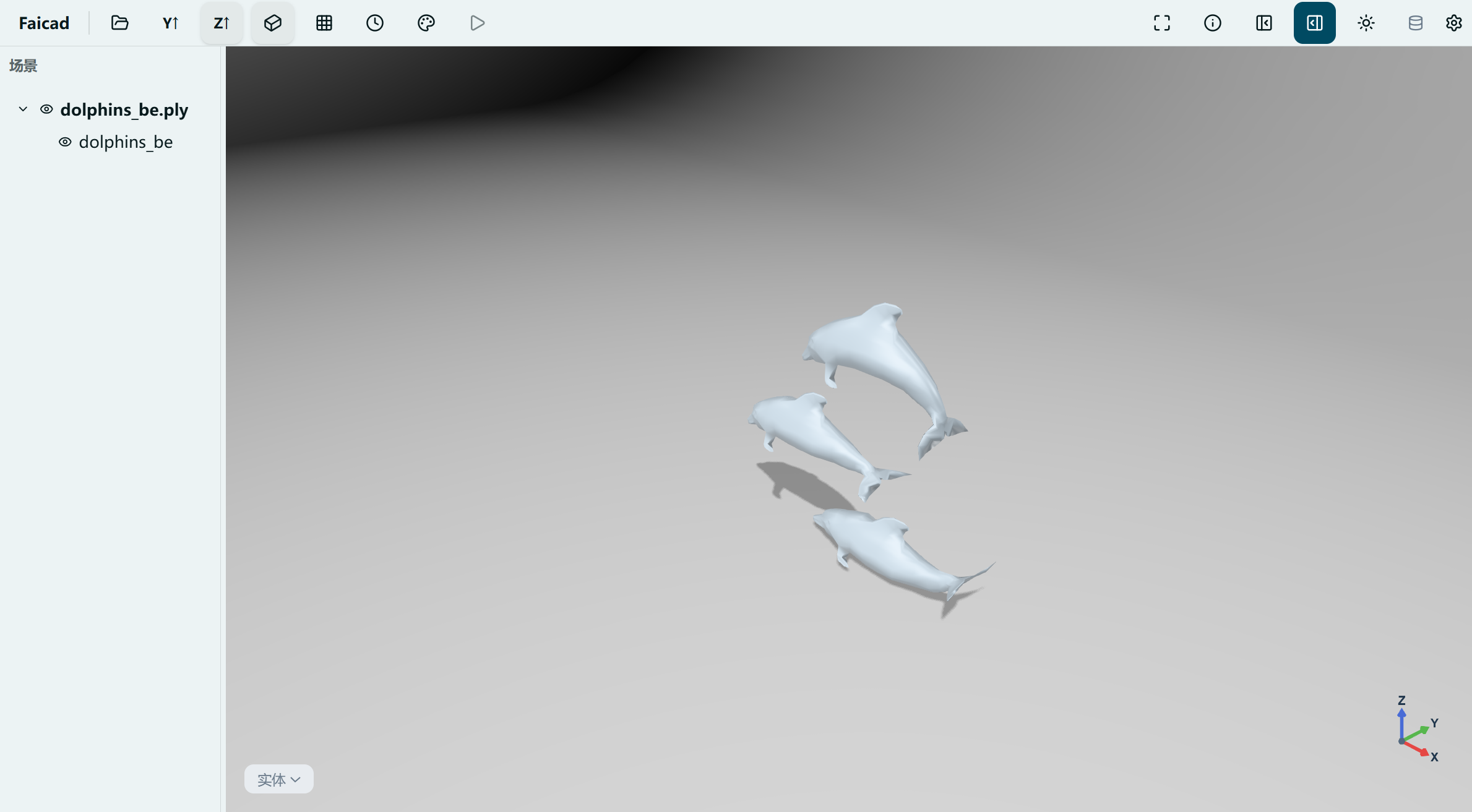Start playback with the play icon
The width and height of the screenshot is (1472, 812).
477,23
